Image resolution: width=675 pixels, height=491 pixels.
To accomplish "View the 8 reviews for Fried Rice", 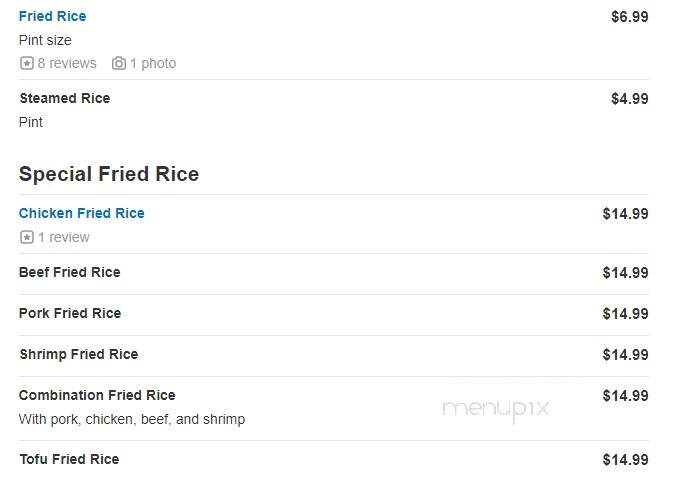I will coord(67,63).
